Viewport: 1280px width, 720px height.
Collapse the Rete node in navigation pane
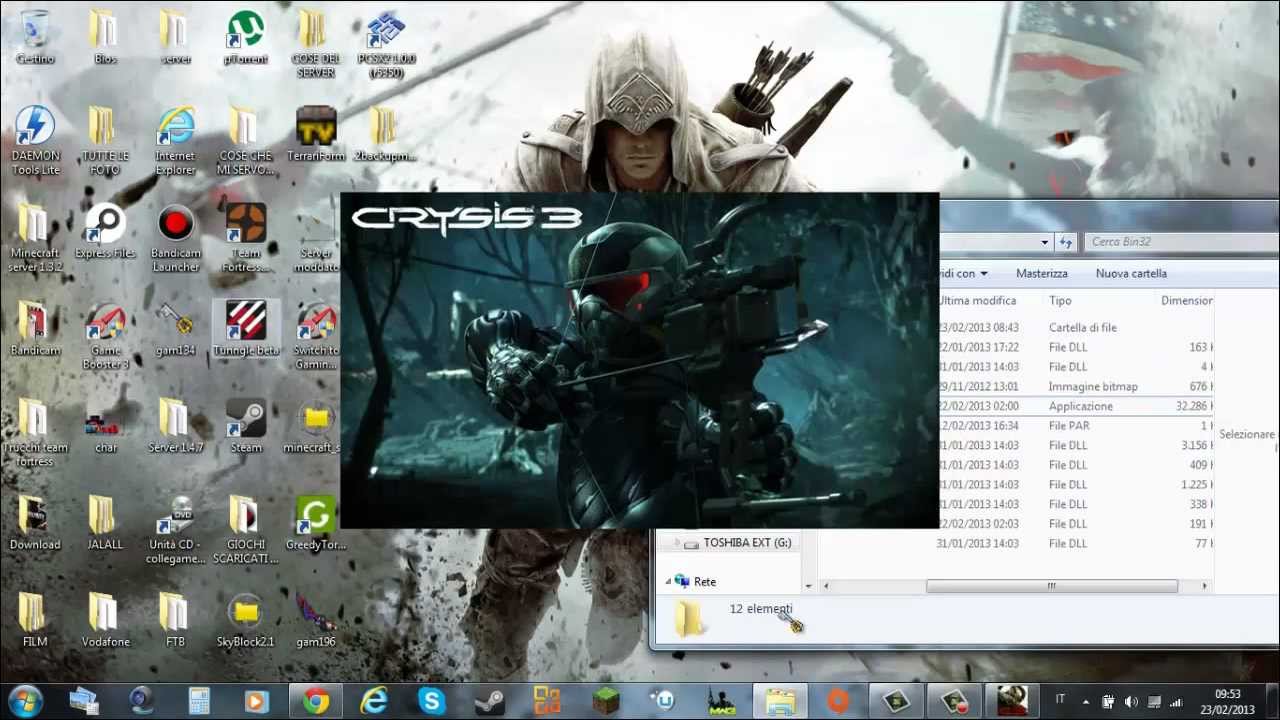(x=668, y=581)
